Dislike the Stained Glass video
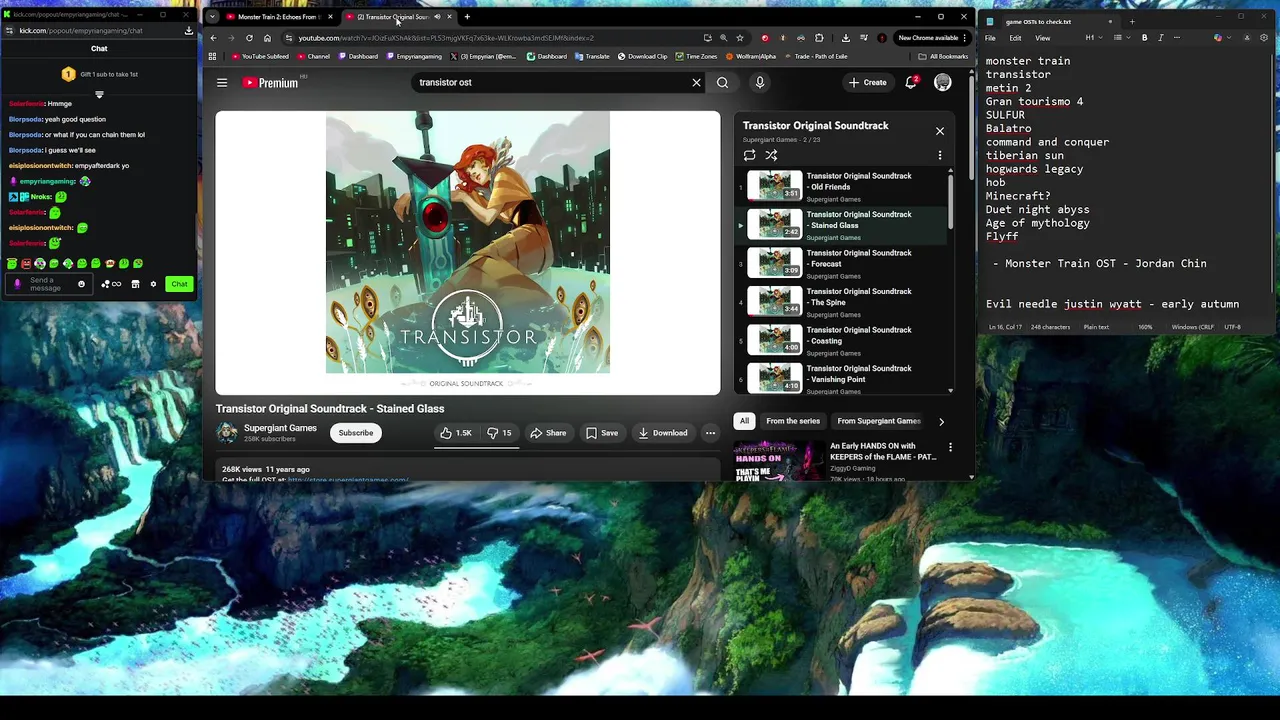The width and height of the screenshot is (1280, 720). point(499,433)
